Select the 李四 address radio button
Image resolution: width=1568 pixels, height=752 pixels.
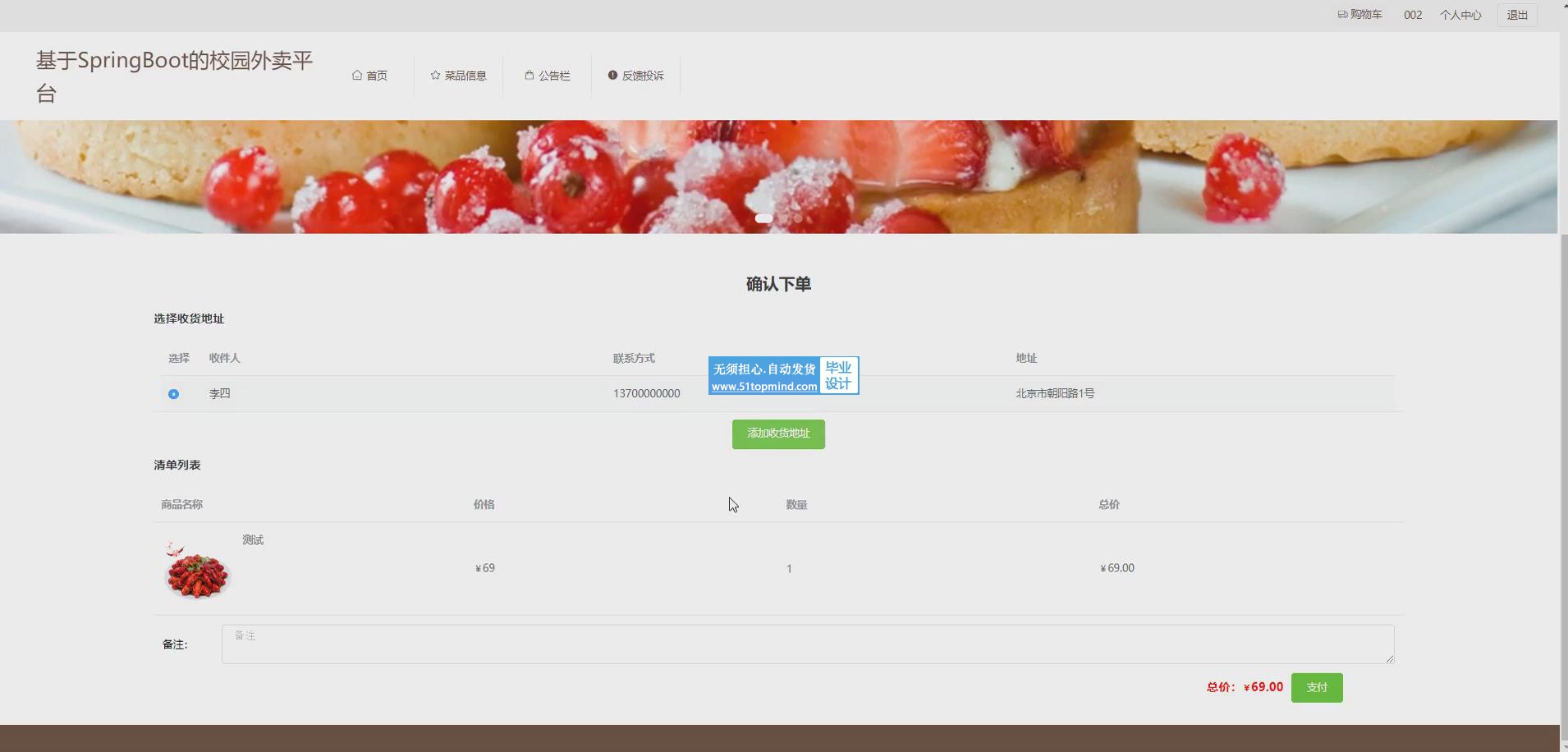click(173, 394)
